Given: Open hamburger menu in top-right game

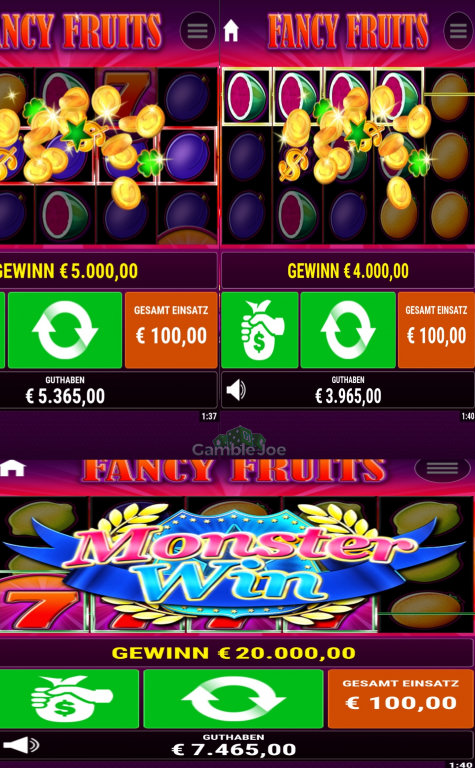Looking at the screenshot, I should point(459,30).
